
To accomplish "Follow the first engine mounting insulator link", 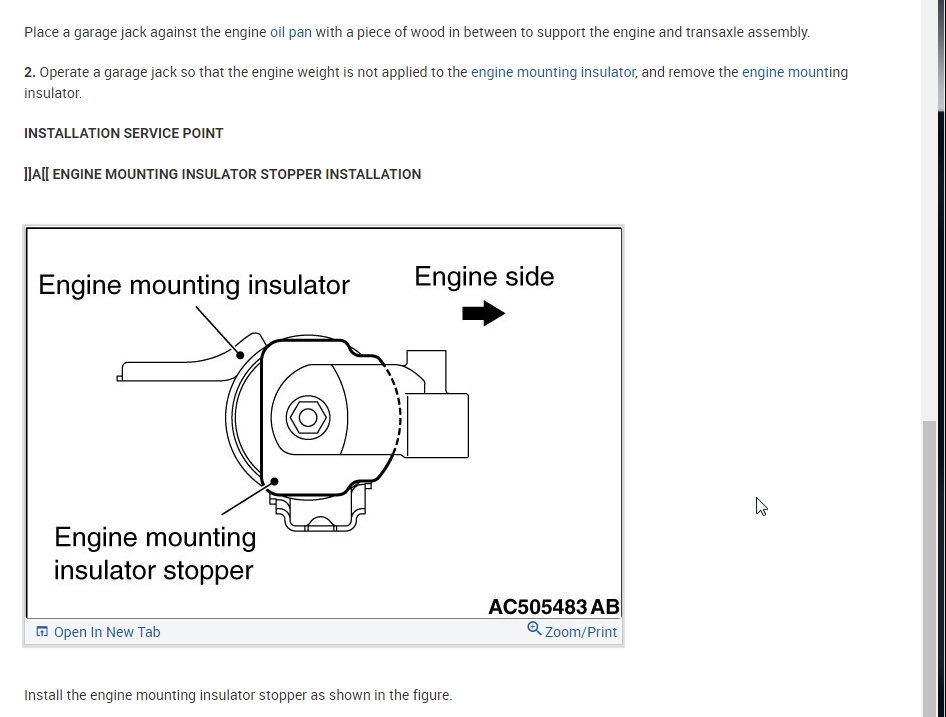I will [x=553, y=72].
